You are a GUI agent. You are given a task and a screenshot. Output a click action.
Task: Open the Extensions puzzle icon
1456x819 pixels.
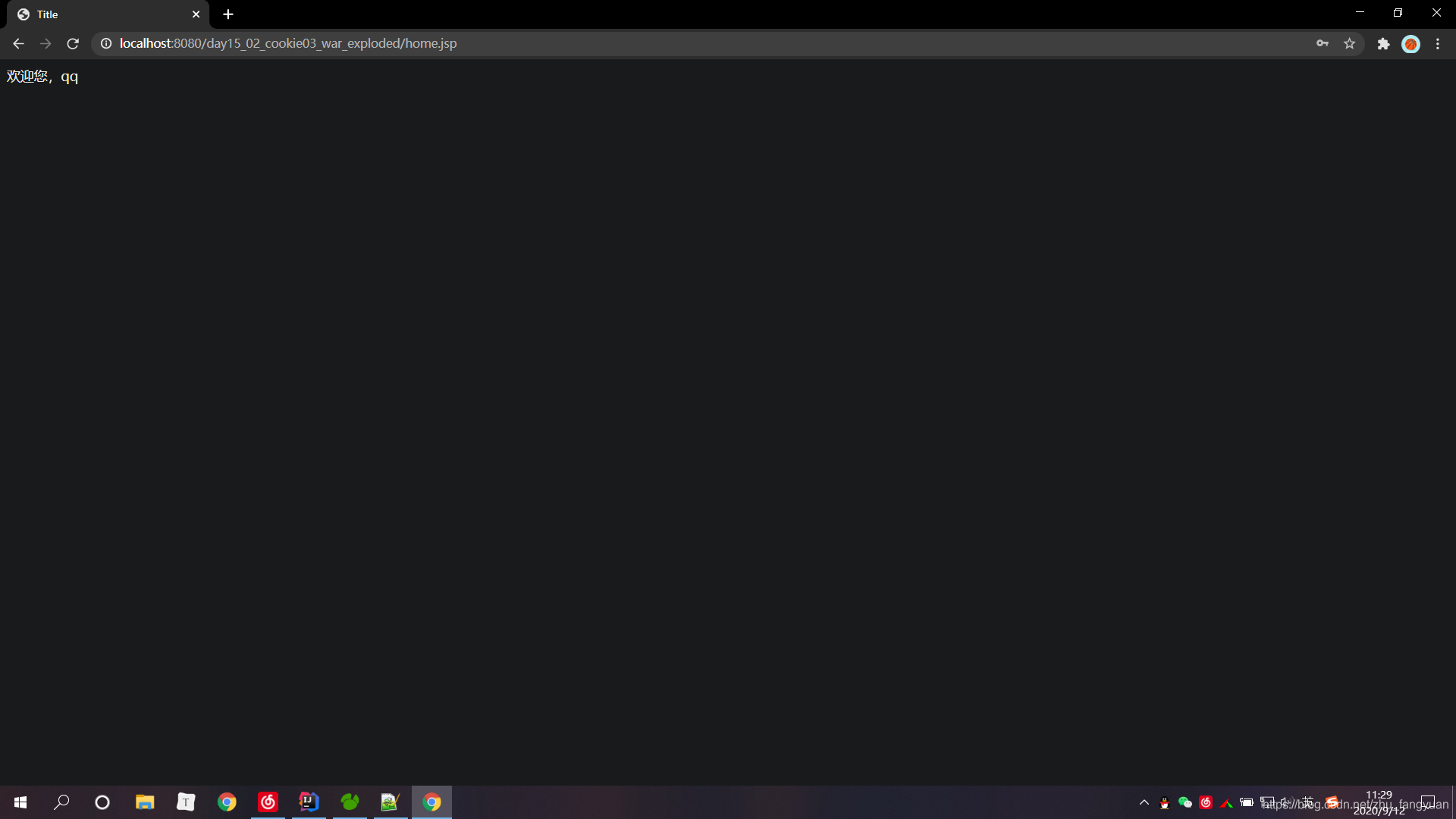(x=1384, y=44)
